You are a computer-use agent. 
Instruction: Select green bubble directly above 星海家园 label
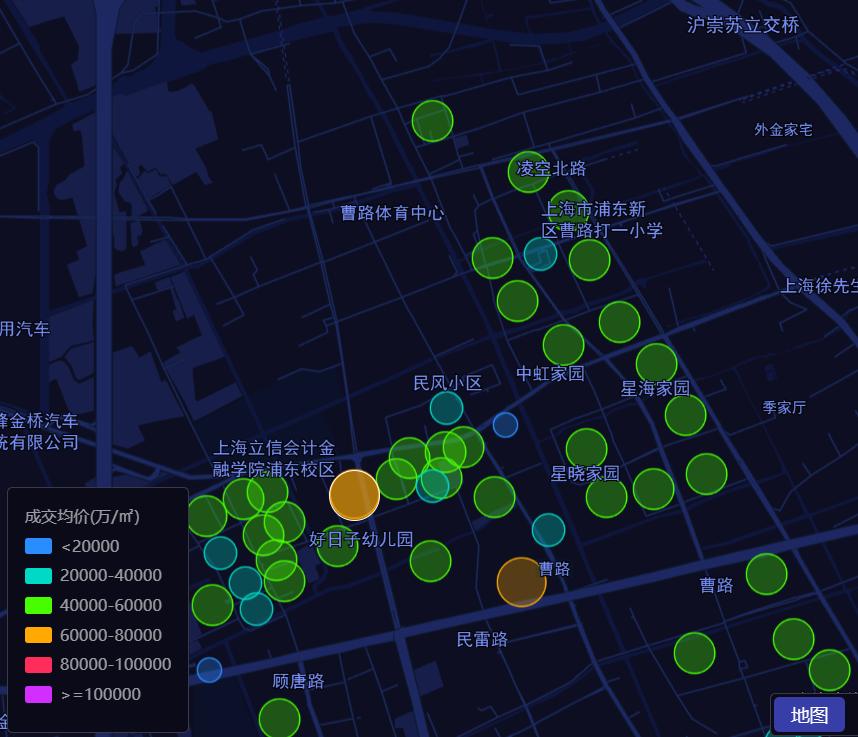coord(656,363)
